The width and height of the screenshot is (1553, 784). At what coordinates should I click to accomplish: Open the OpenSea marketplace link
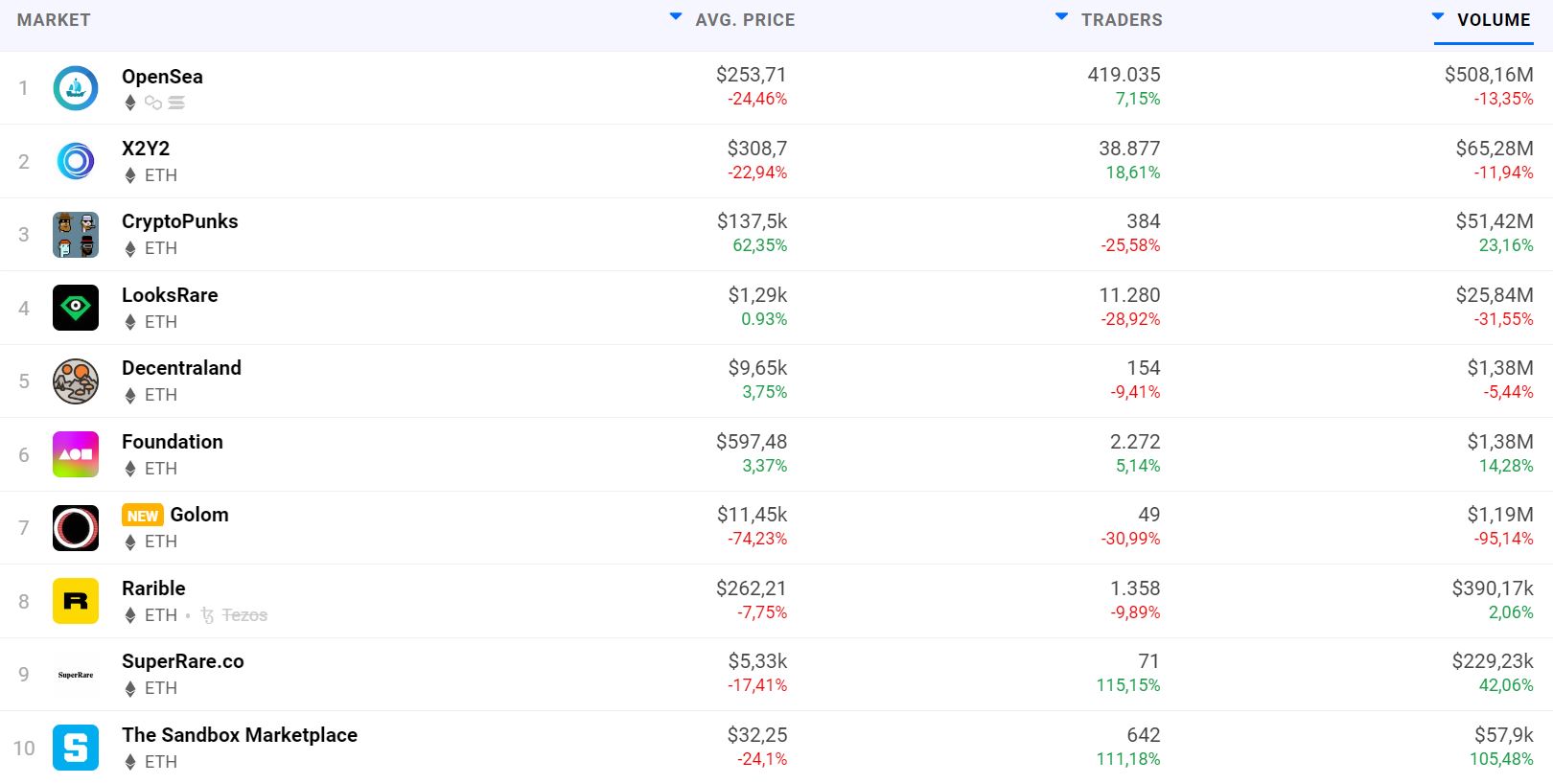[162, 77]
